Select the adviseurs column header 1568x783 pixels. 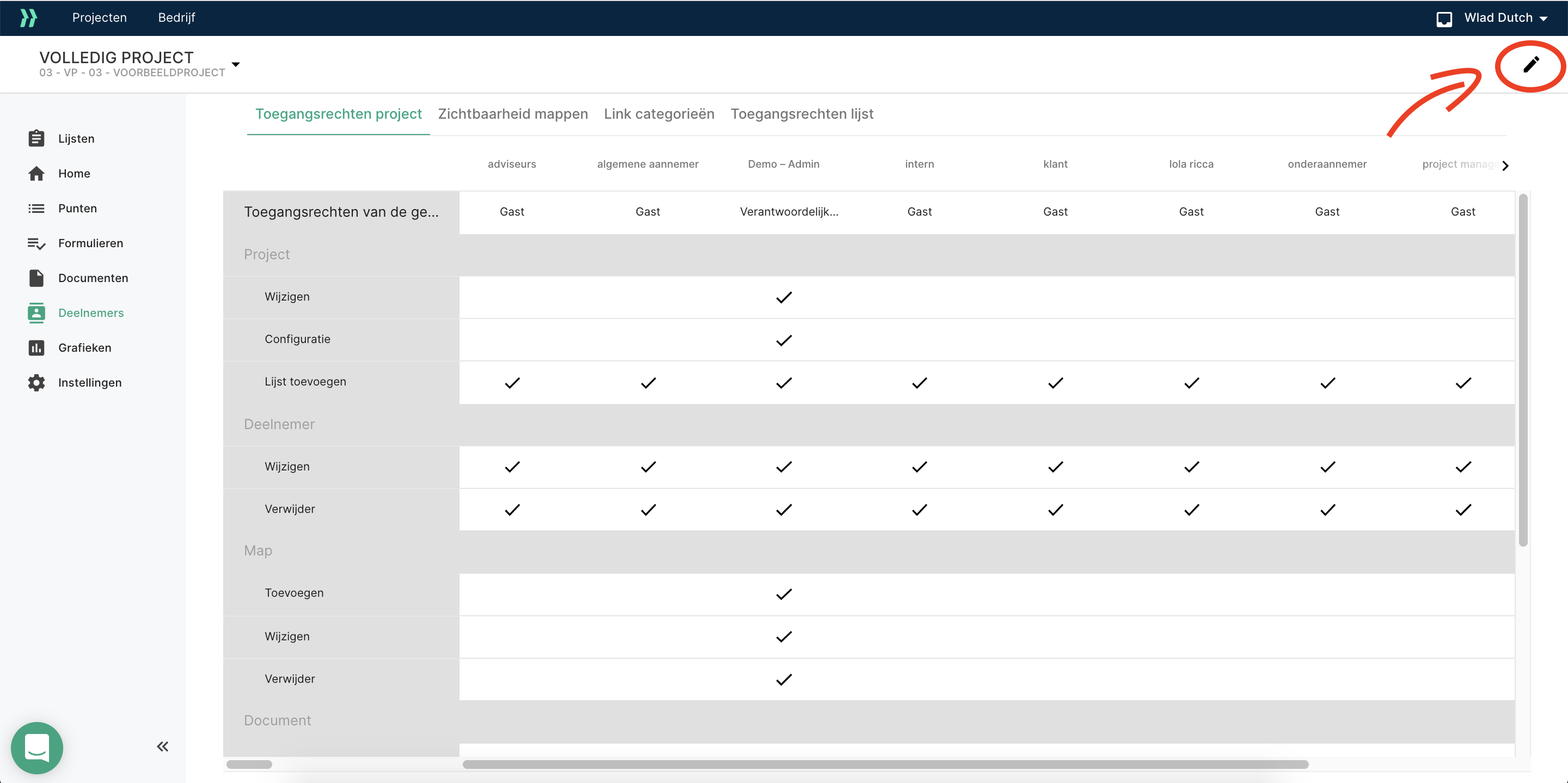click(x=512, y=164)
